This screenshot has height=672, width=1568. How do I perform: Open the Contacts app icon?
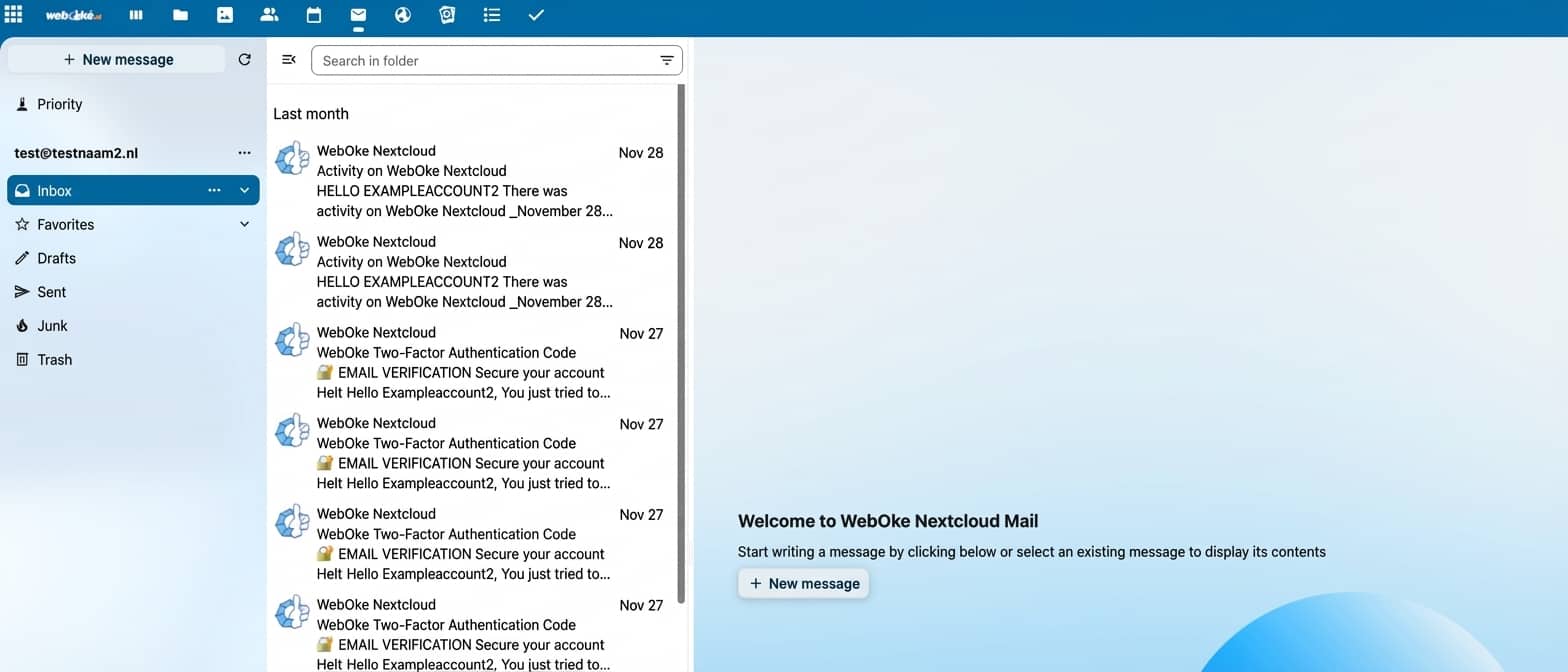coord(269,15)
